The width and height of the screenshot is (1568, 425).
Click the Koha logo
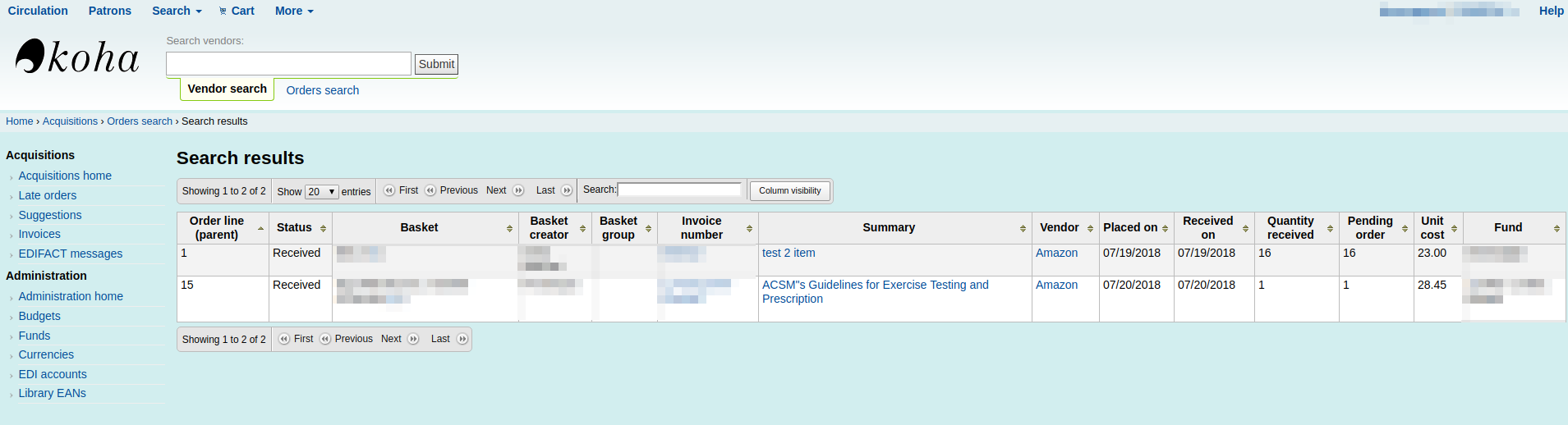coord(77,57)
